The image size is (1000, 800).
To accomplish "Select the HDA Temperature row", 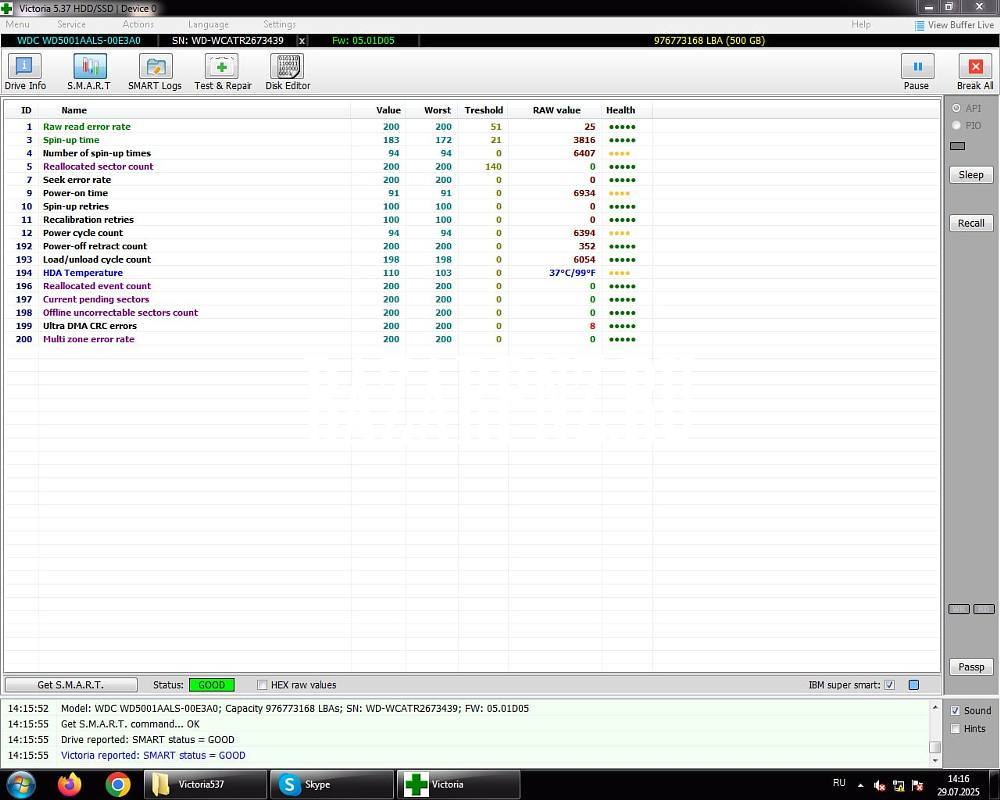I will click(x=328, y=273).
